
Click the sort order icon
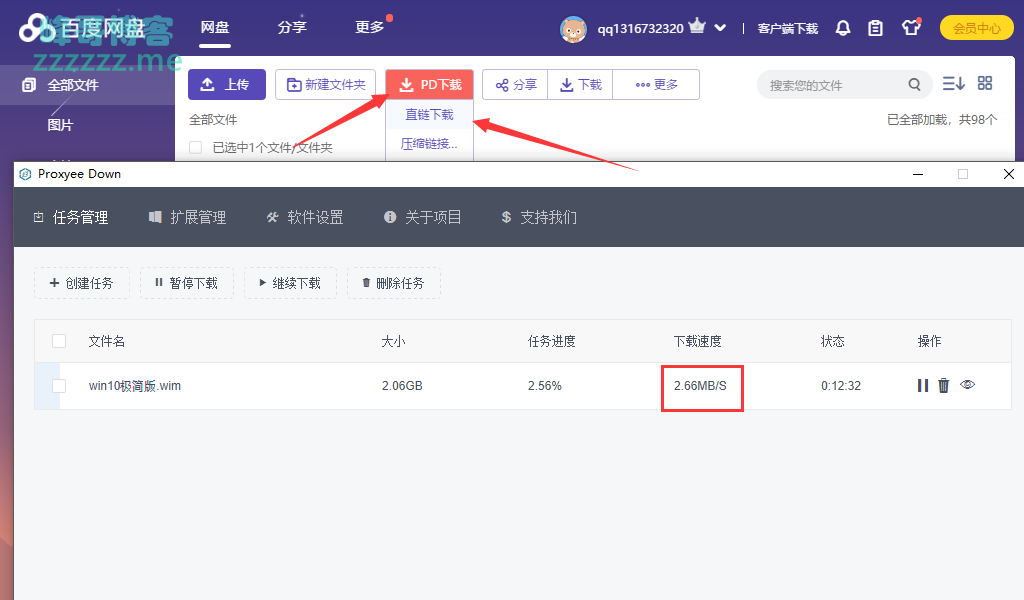tap(953, 84)
